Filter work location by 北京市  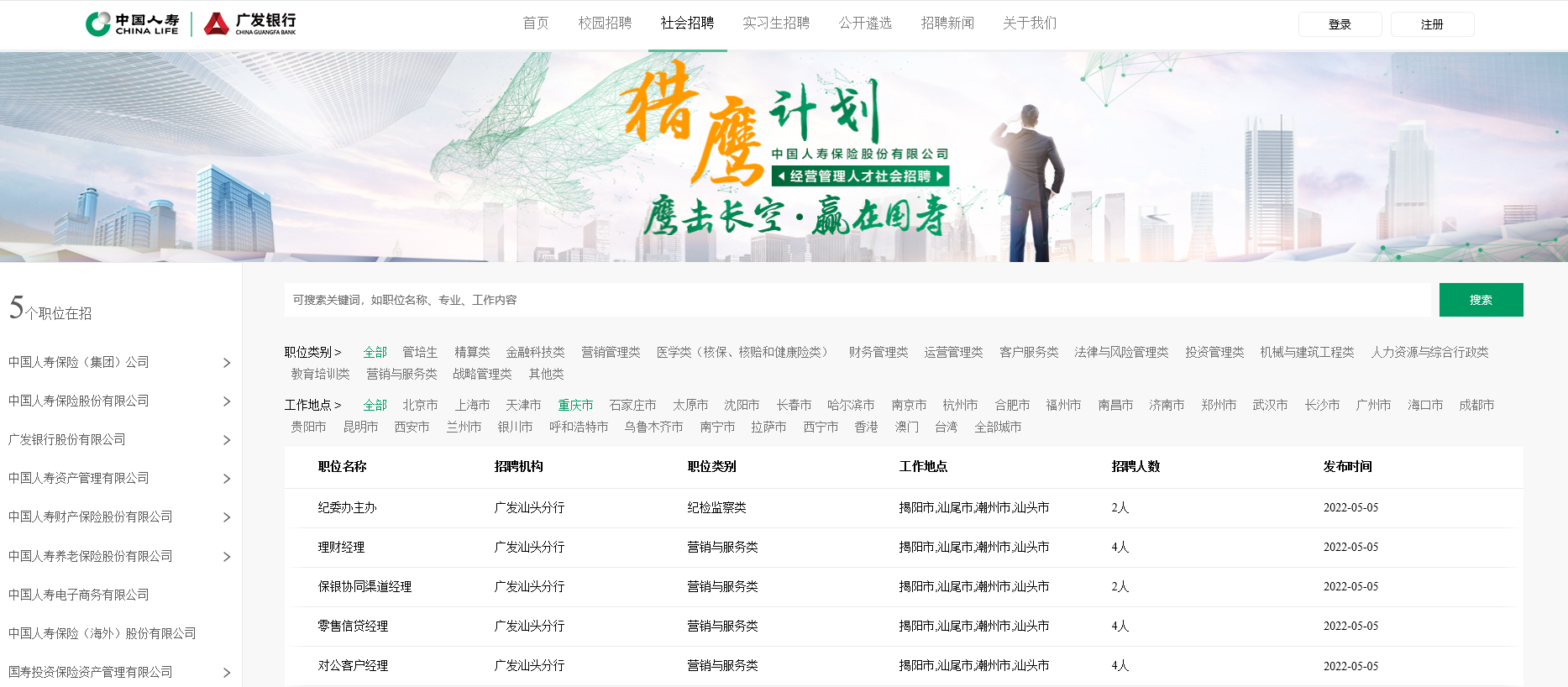[x=420, y=405]
